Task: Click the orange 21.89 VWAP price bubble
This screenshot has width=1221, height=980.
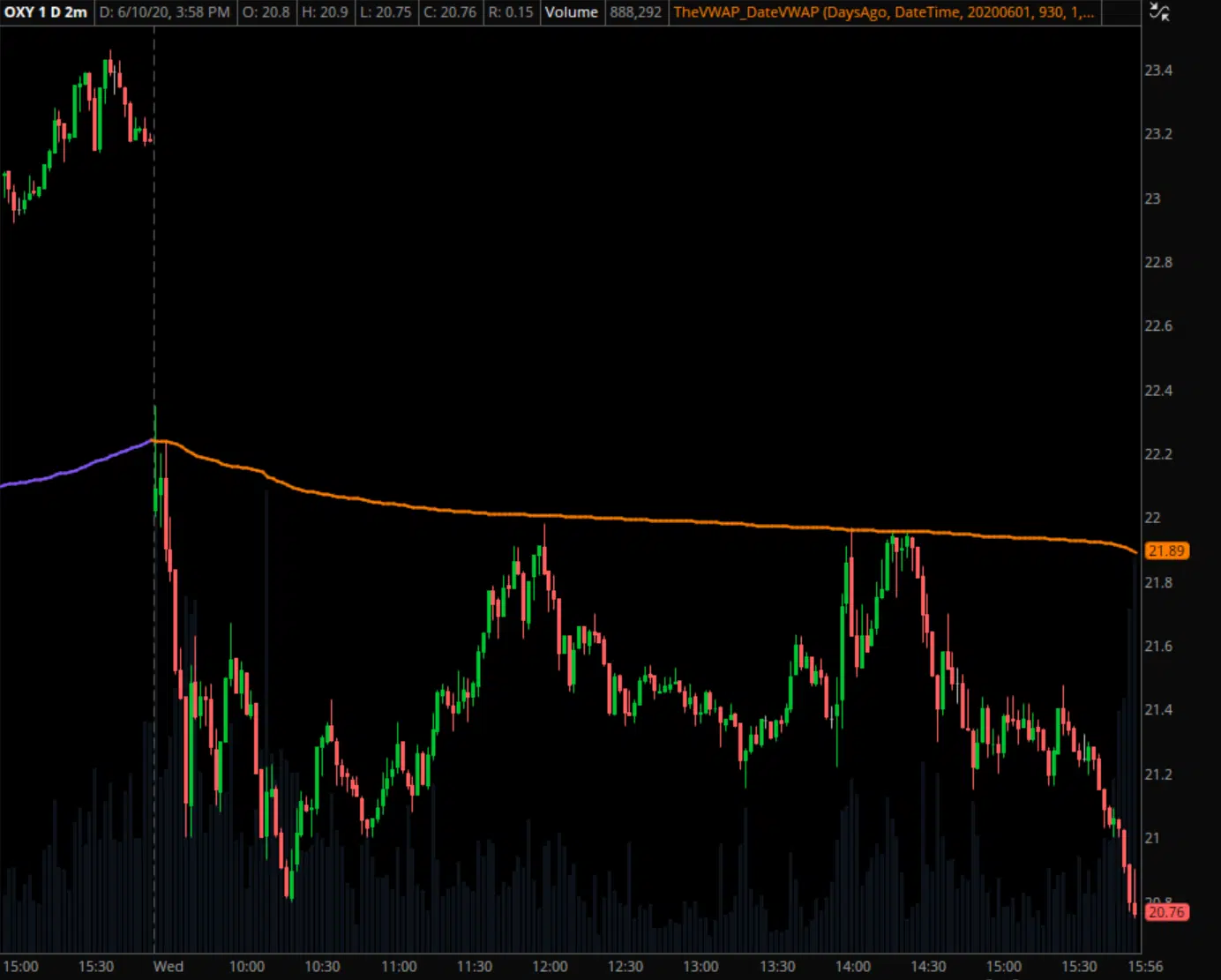Action: point(1166,551)
